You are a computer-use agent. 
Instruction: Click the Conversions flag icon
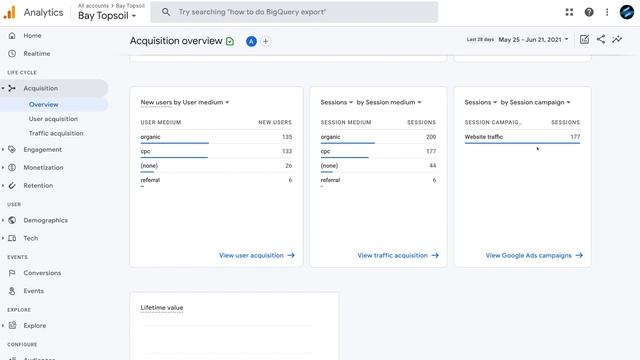pyautogui.click(x=12, y=273)
